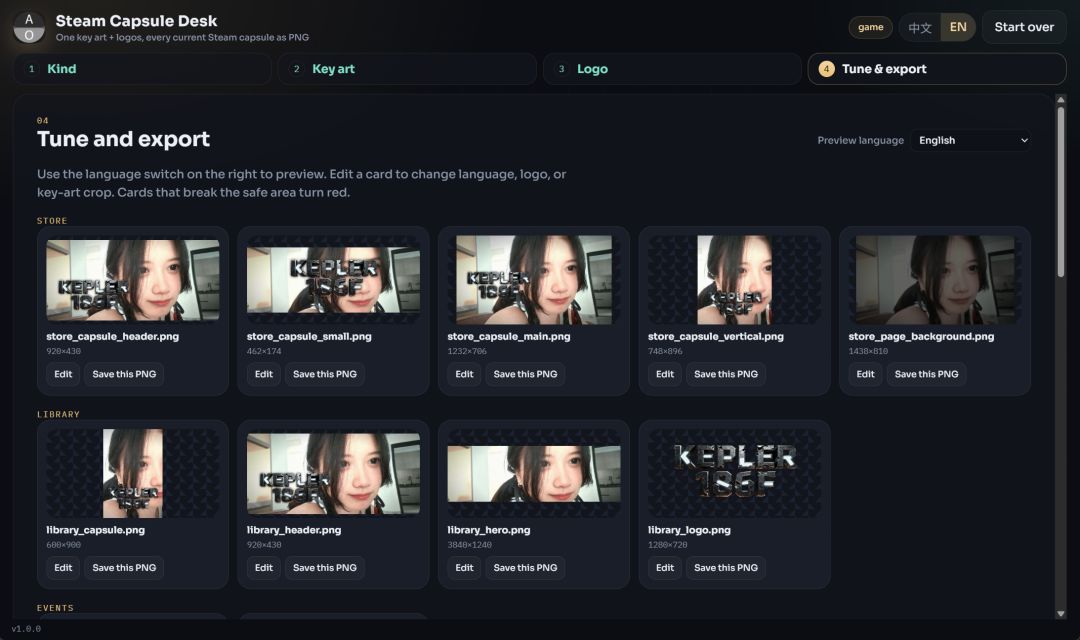Save library_logo.png as PNG
1080x640 pixels.
pos(725,568)
